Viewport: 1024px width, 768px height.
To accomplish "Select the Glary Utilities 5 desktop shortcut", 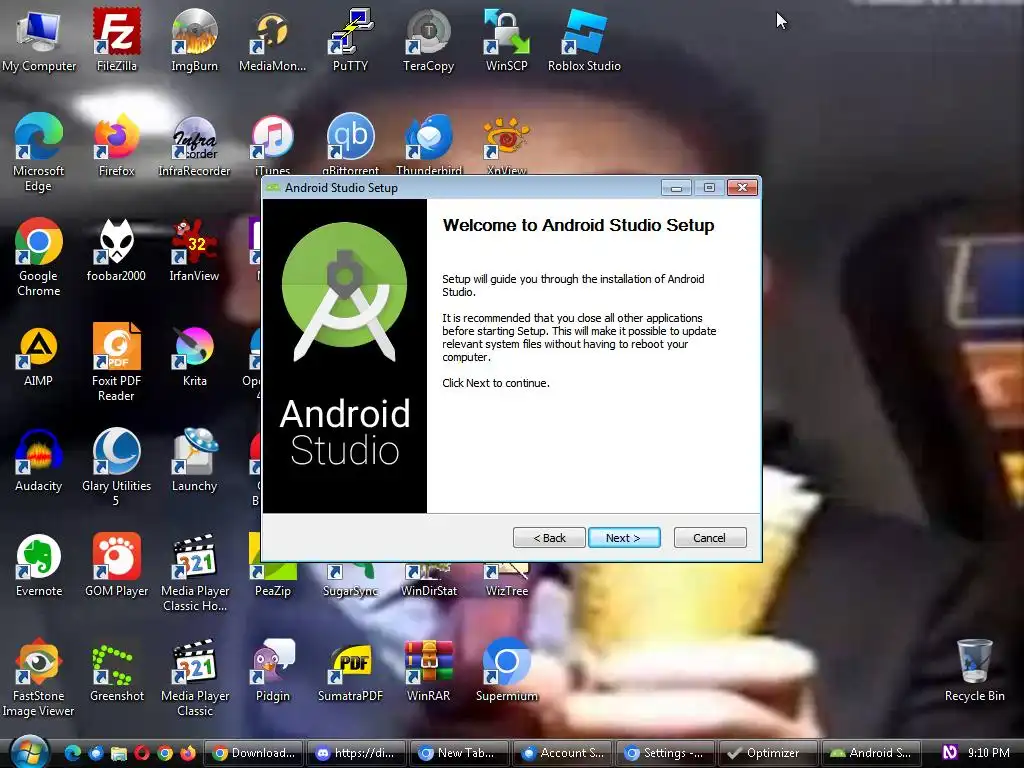I will point(116,468).
